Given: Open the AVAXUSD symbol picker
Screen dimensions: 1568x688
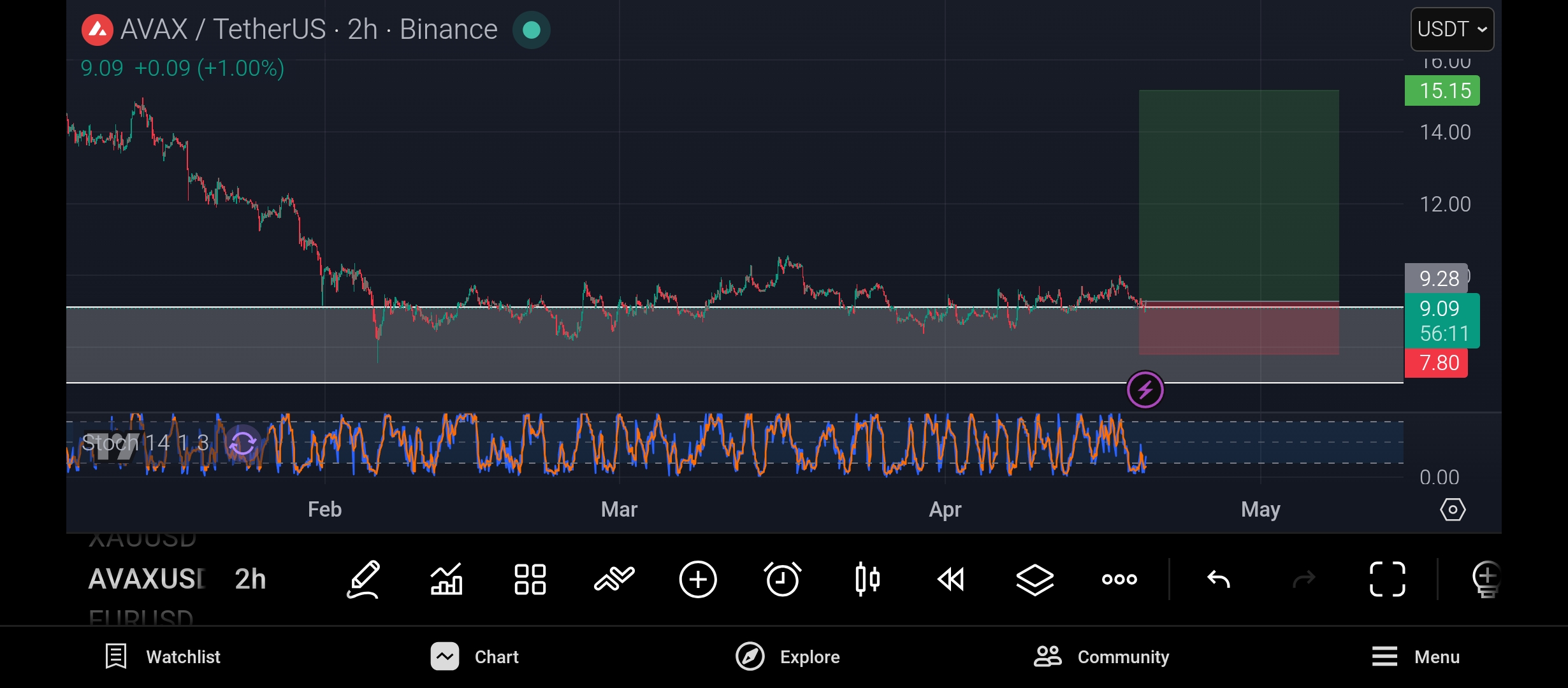Looking at the screenshot, I should pyautogui.click(x=147, y=579).
